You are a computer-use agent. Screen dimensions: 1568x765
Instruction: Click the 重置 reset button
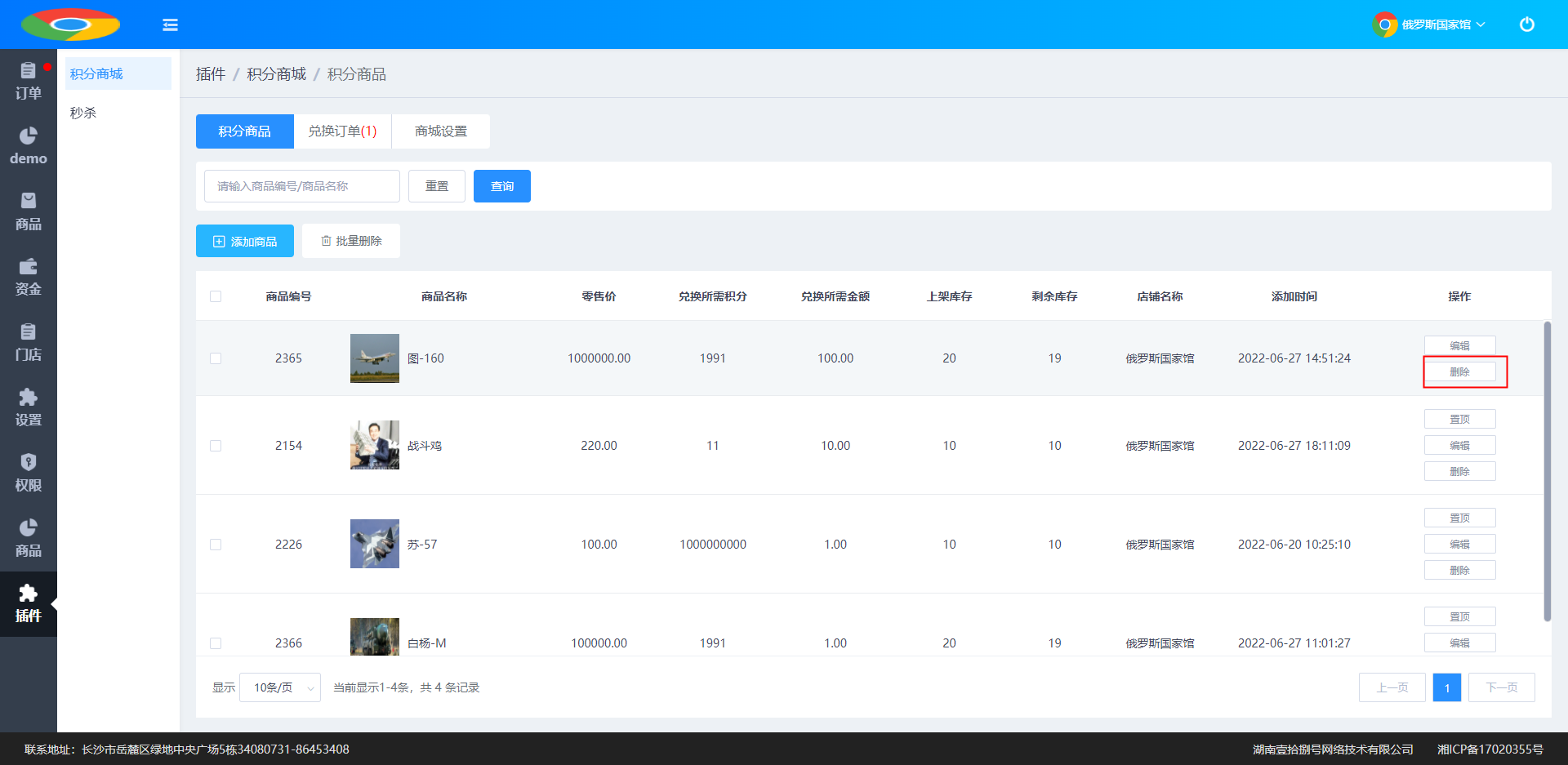point(437,186)
